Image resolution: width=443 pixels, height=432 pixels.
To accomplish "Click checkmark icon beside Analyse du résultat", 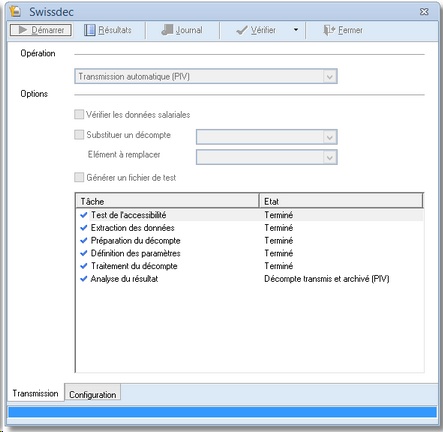I will tap(84, 279).
